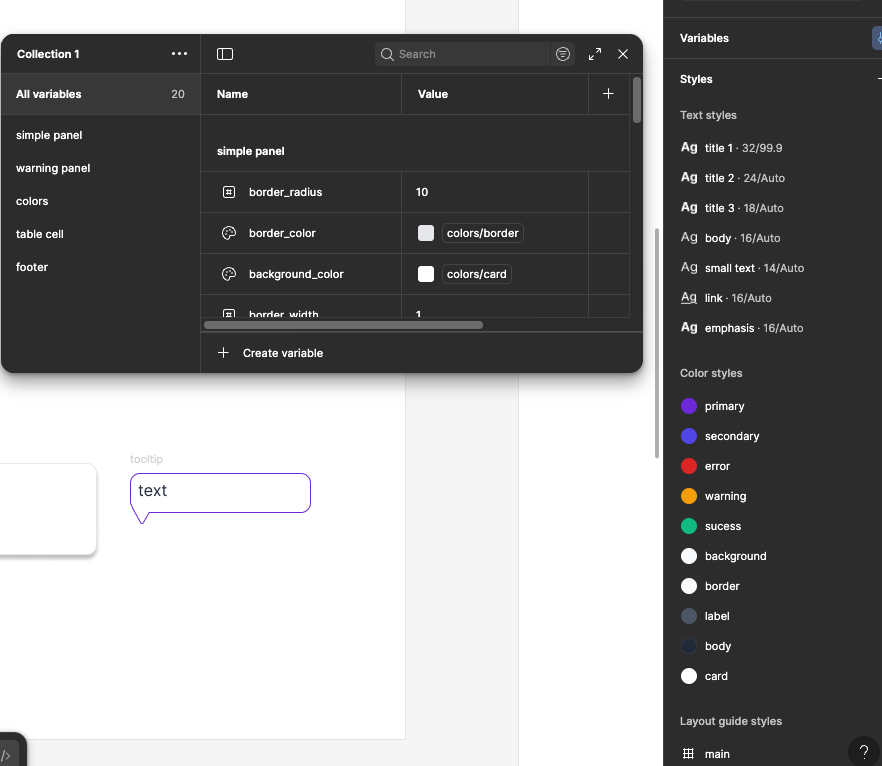Open the Collection 1 options menu
Screen dimensions: 882x766
pyautogui.click(x=179, y=54)
